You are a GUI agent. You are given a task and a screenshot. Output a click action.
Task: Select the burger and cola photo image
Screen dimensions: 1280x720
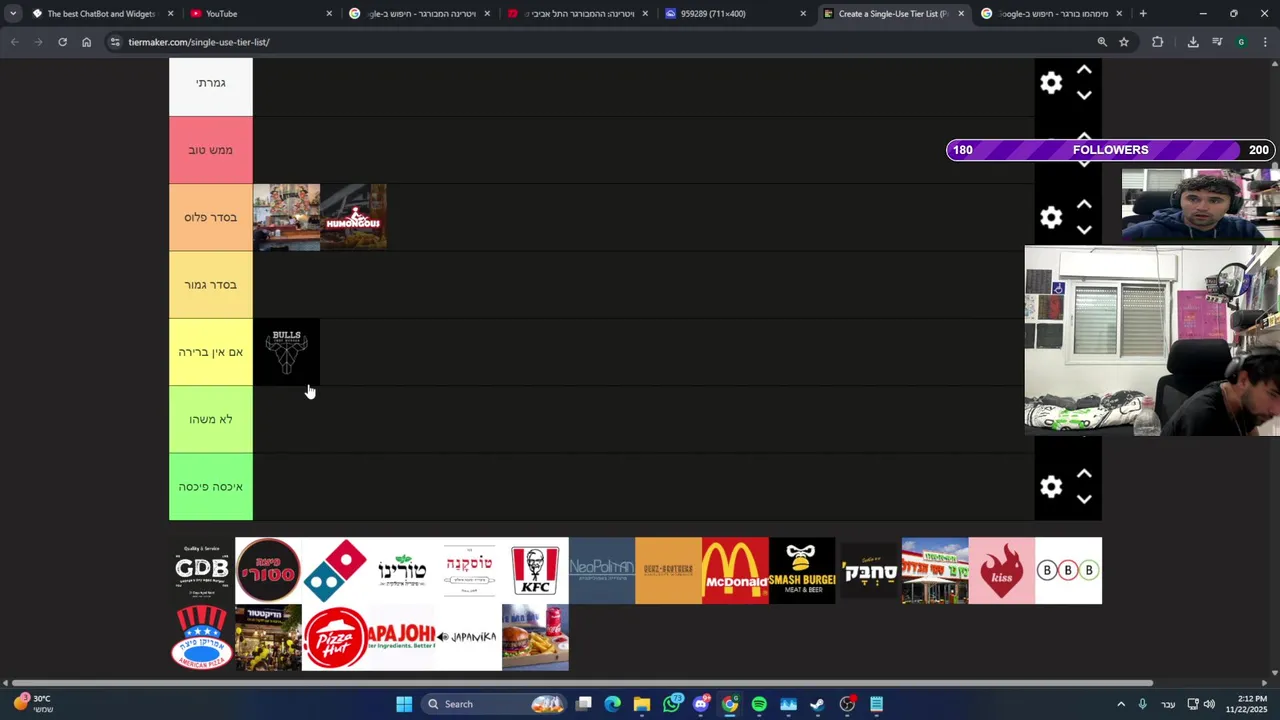pos(535,637)
